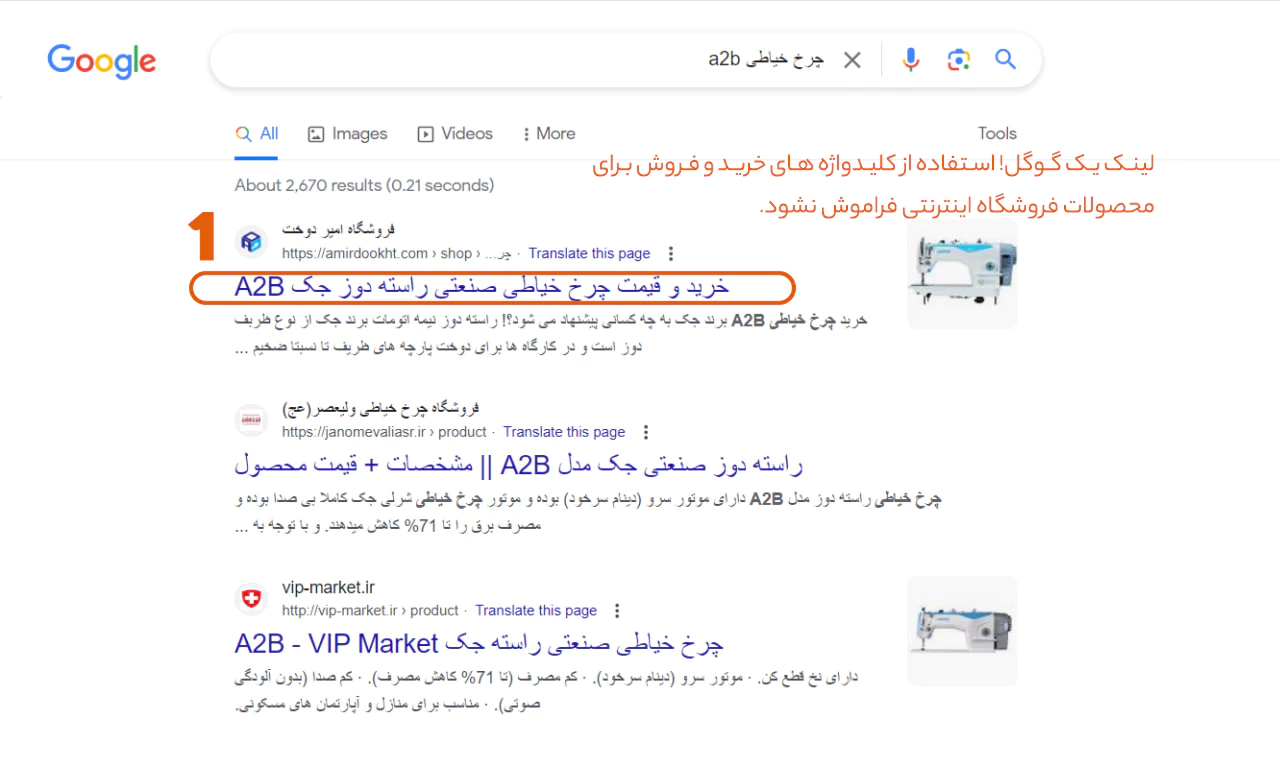Activate voice search microphone
This screenshot has height=766, width=1280.
910,59
